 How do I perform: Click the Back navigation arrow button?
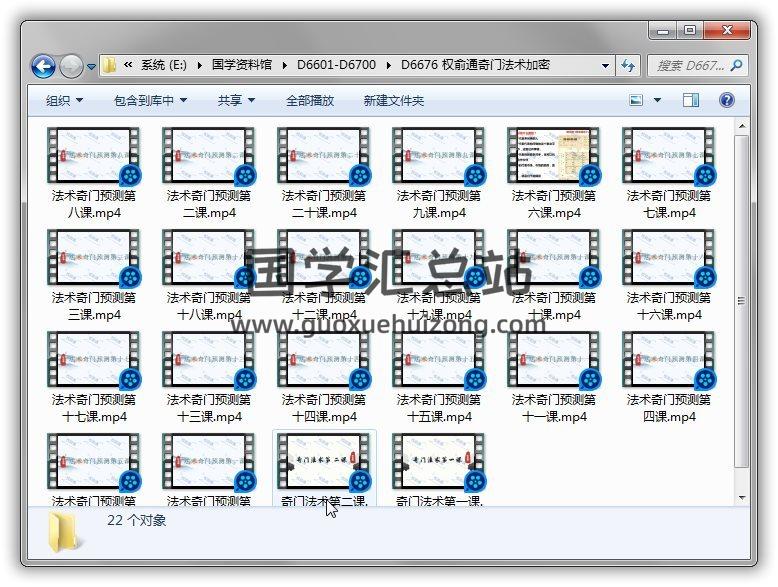coord(43,67)
